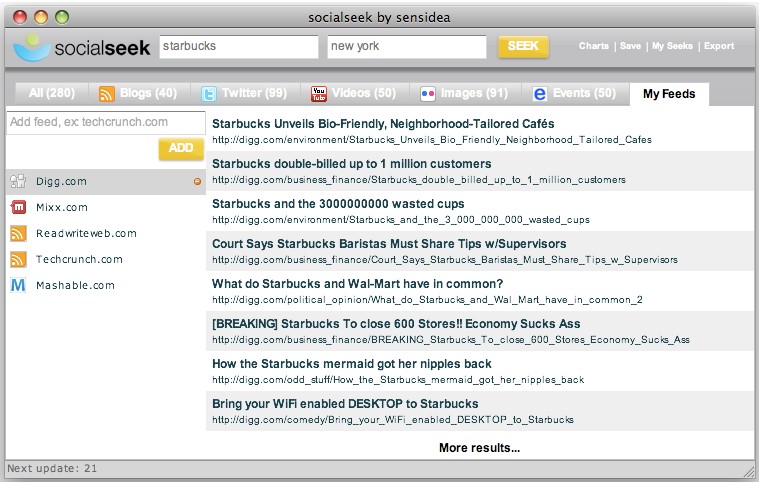759x483 pixels.
Task: Click the digg.com wasted_cups URL
Action: point(401,220)
